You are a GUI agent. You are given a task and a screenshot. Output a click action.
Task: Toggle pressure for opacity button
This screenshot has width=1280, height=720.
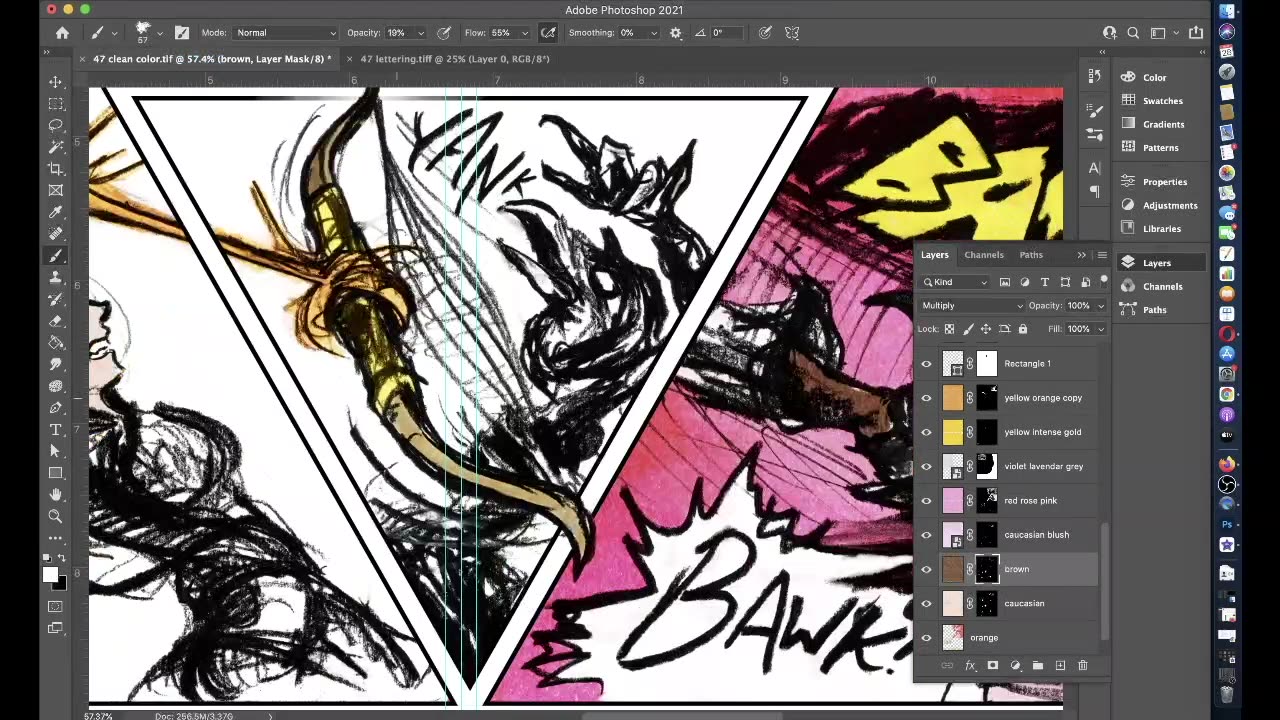pos(443,33)
